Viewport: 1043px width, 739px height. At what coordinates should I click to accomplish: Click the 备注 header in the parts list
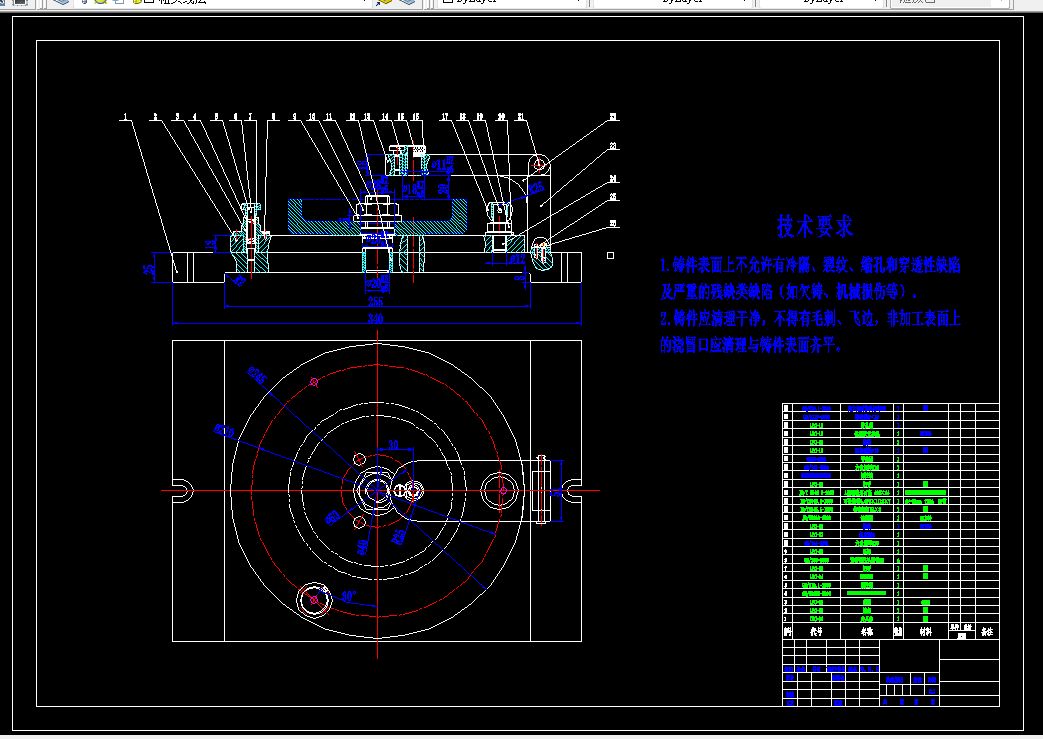(987, 632)
